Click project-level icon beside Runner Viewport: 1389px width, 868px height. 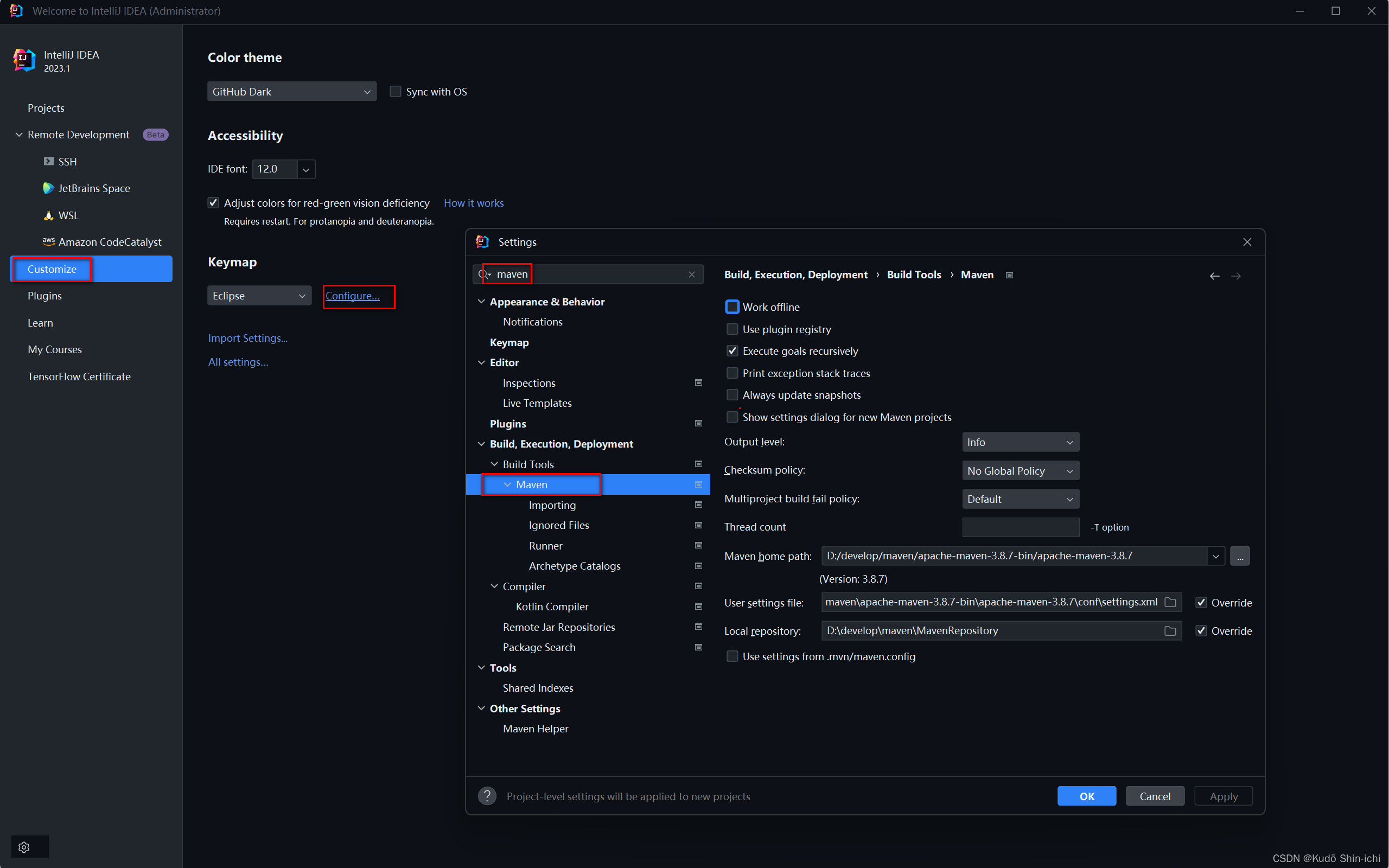(x=698, y=545)
